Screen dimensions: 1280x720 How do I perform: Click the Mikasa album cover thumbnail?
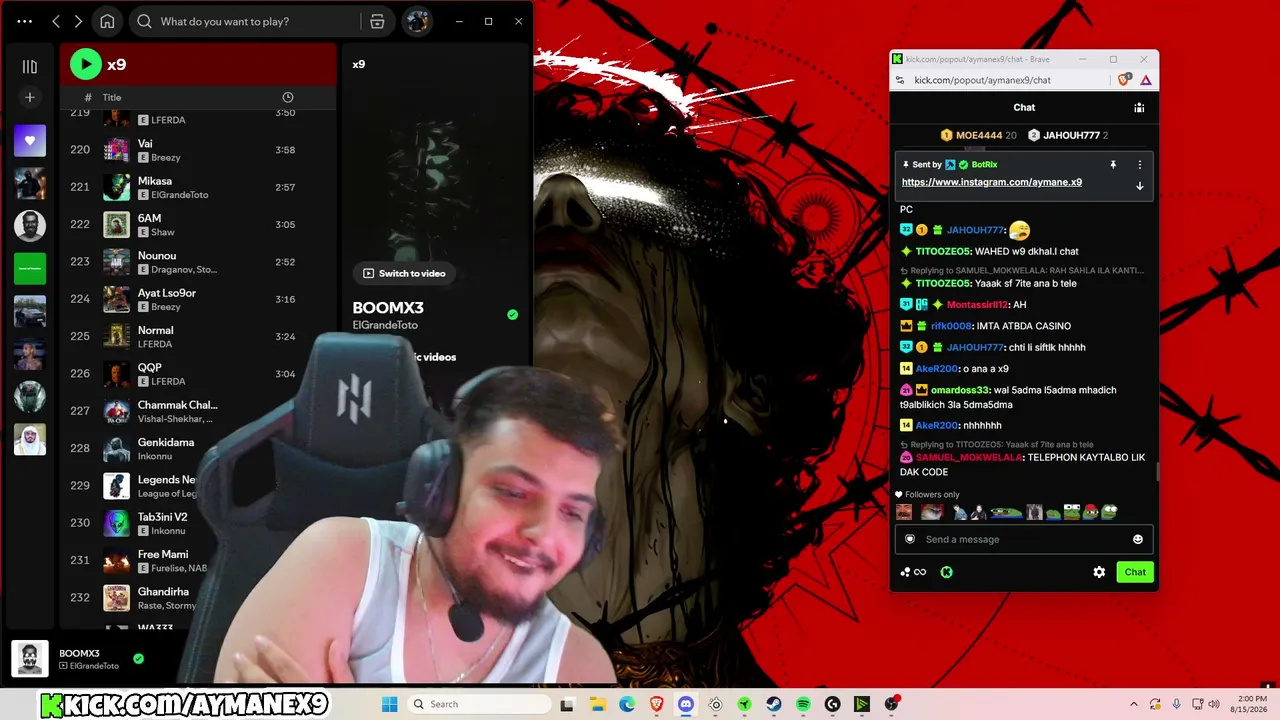(x=117, y=187)
